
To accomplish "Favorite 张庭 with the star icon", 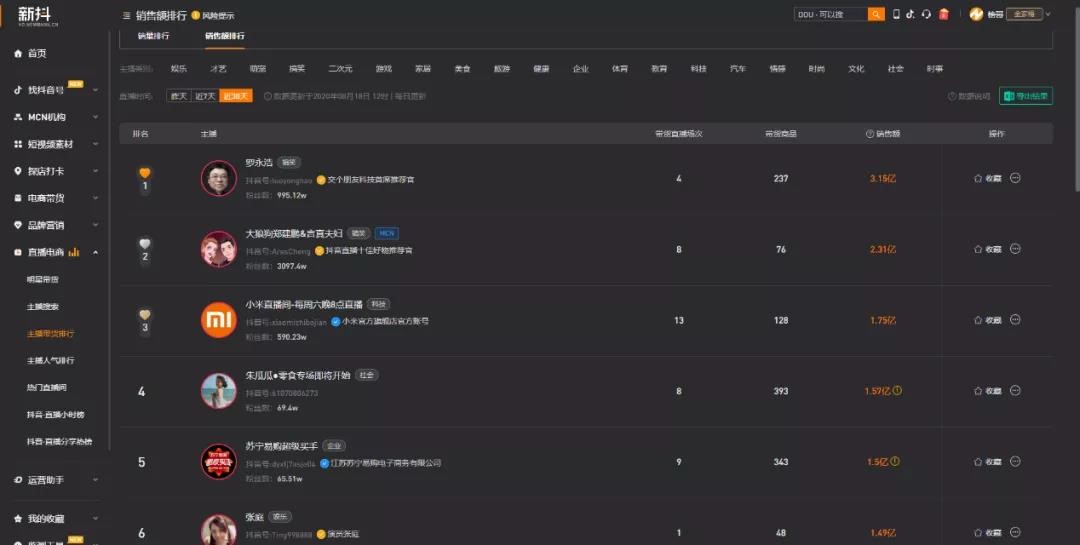I will [977, 533].
